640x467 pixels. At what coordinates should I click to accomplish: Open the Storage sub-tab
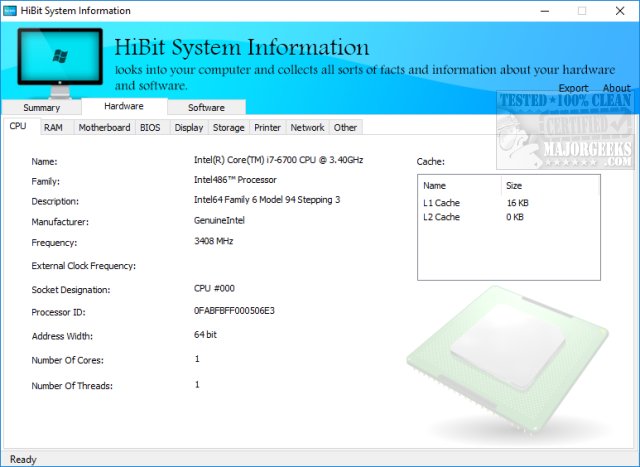coord(229,127)
